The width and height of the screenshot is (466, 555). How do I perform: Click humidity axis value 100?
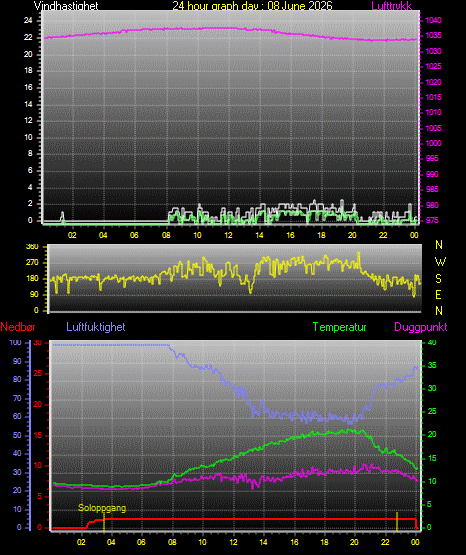(x=15, y=343)
